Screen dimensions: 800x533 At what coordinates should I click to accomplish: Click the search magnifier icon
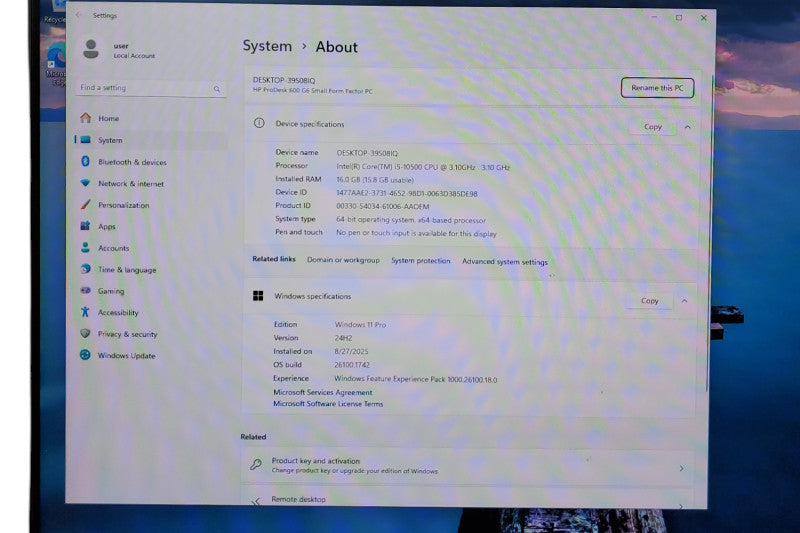[x=217, y=89]
